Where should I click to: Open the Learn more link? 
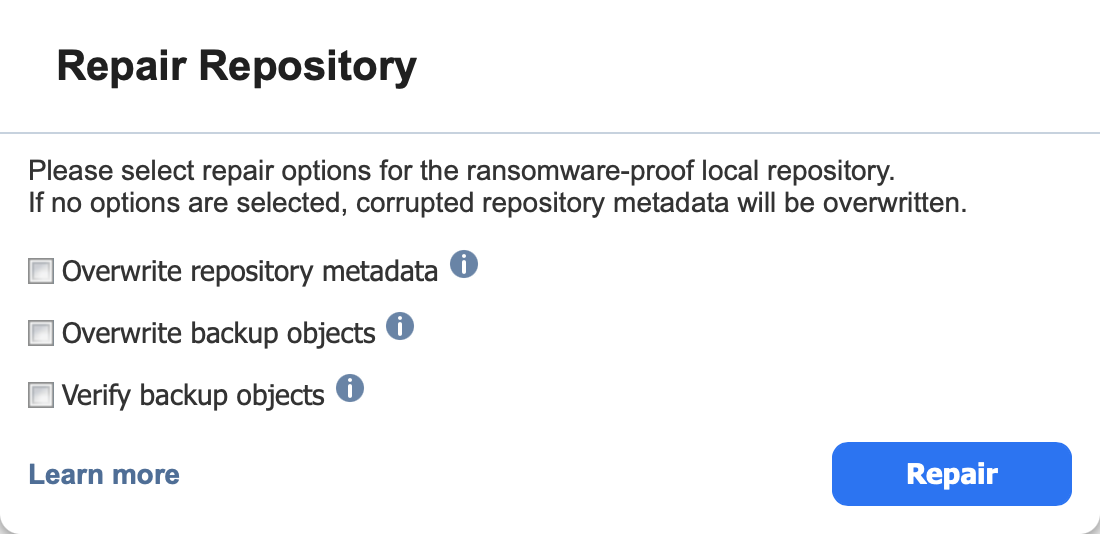click(x=104, y=474)
